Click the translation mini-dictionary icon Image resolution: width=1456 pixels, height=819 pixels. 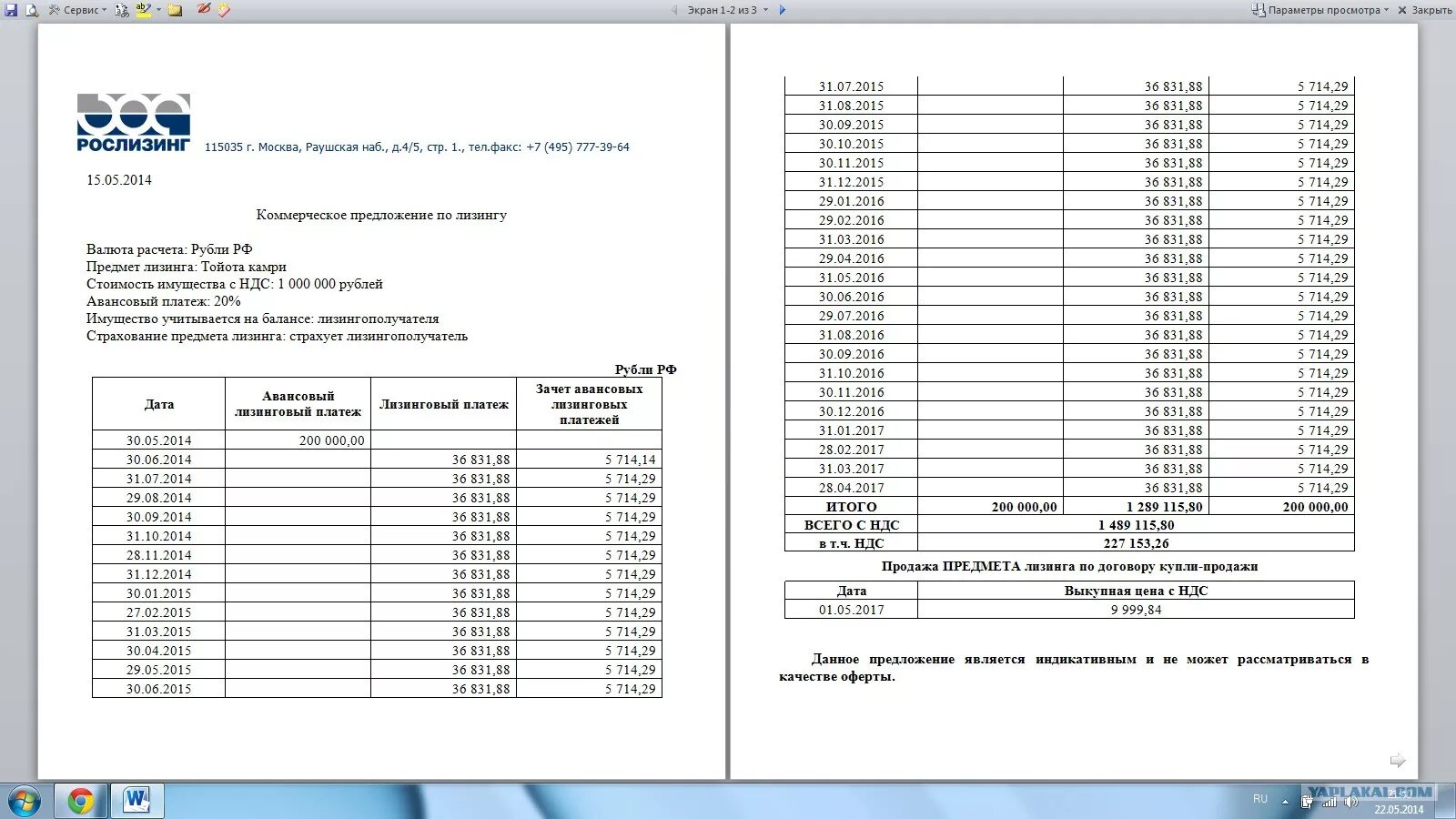122,10
